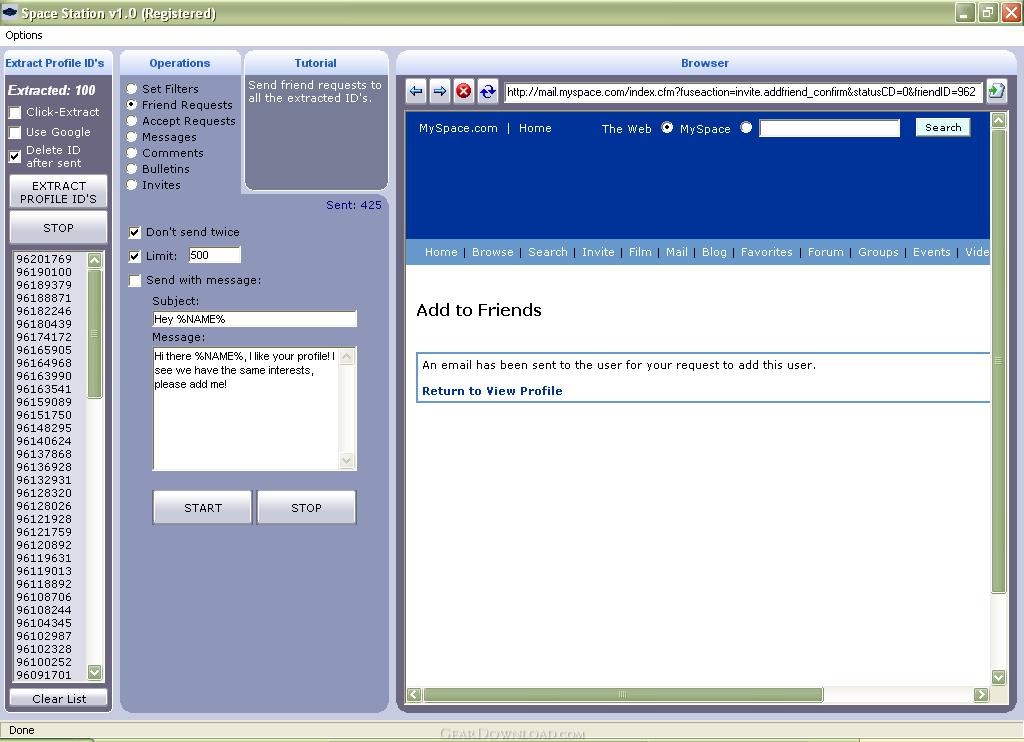
Task: Enable the Click-Extract checkbox
Action: [x=14, y=113]
